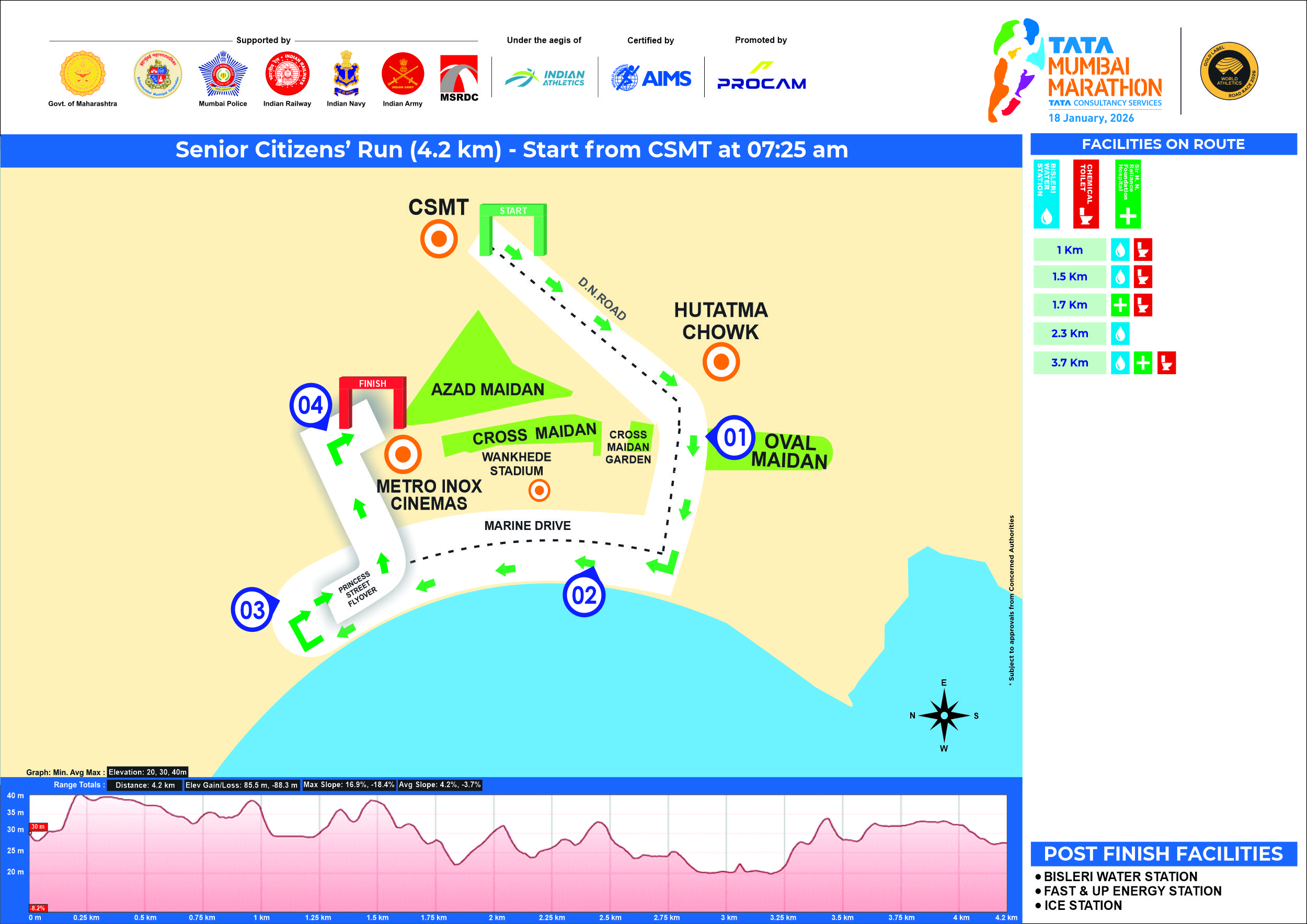Click the Post Finish Facilities header

click(x=1163, y=854)
